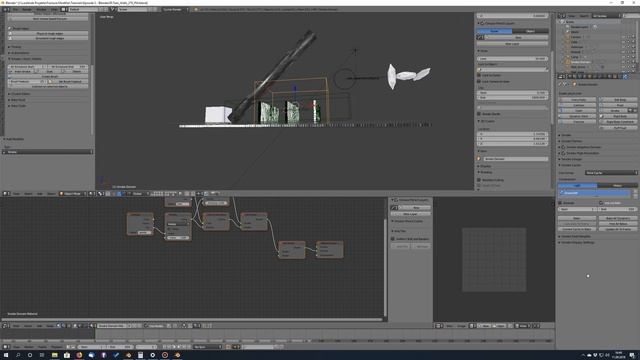640x360 pixels.
Task: Open timeline sync mode dropdown
Action: (x=207, y=347)
